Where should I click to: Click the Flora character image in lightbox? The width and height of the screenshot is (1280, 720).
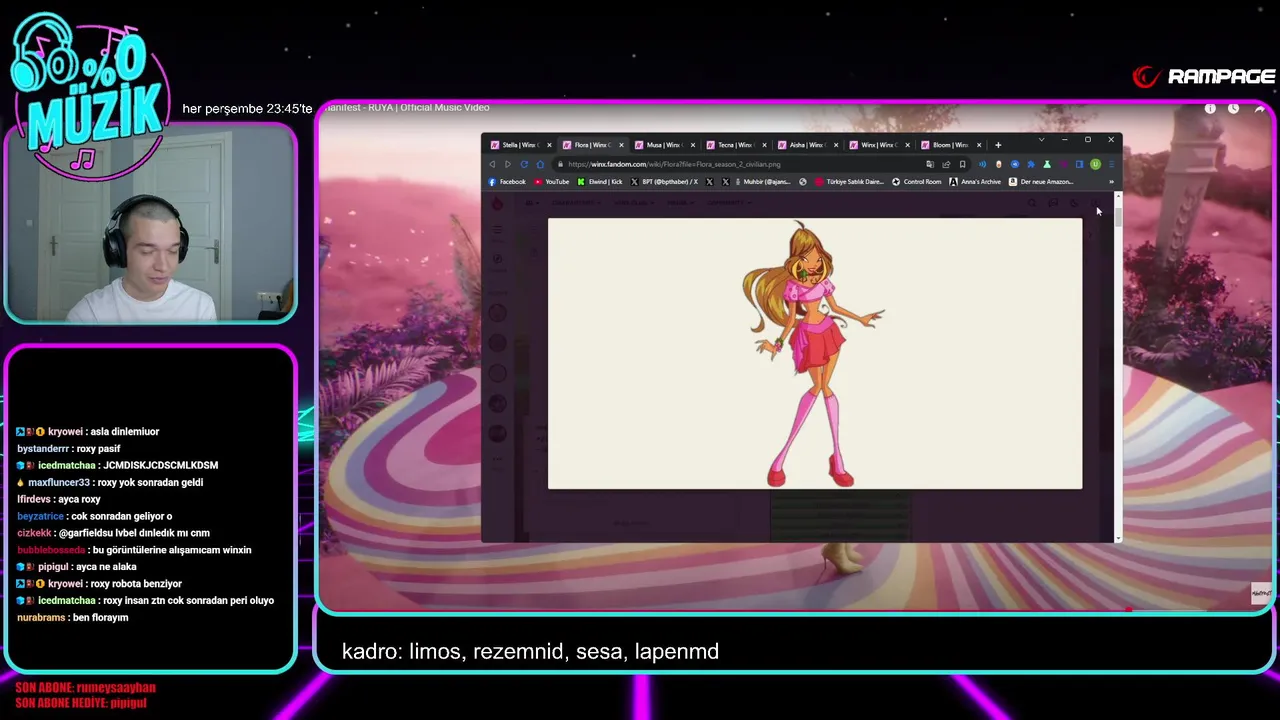coord(813,355)
